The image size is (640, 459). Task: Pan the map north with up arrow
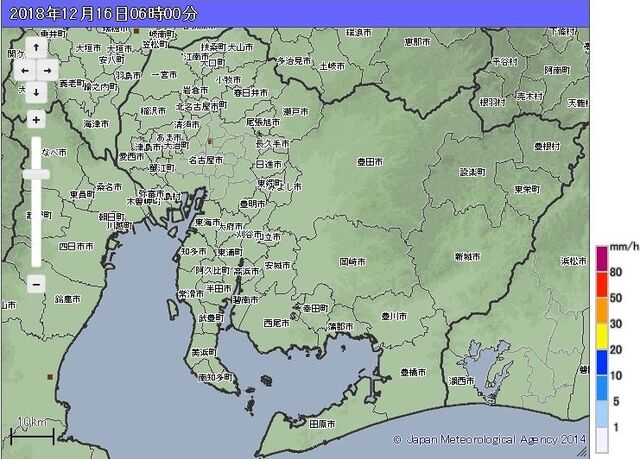tap(36, 48)
